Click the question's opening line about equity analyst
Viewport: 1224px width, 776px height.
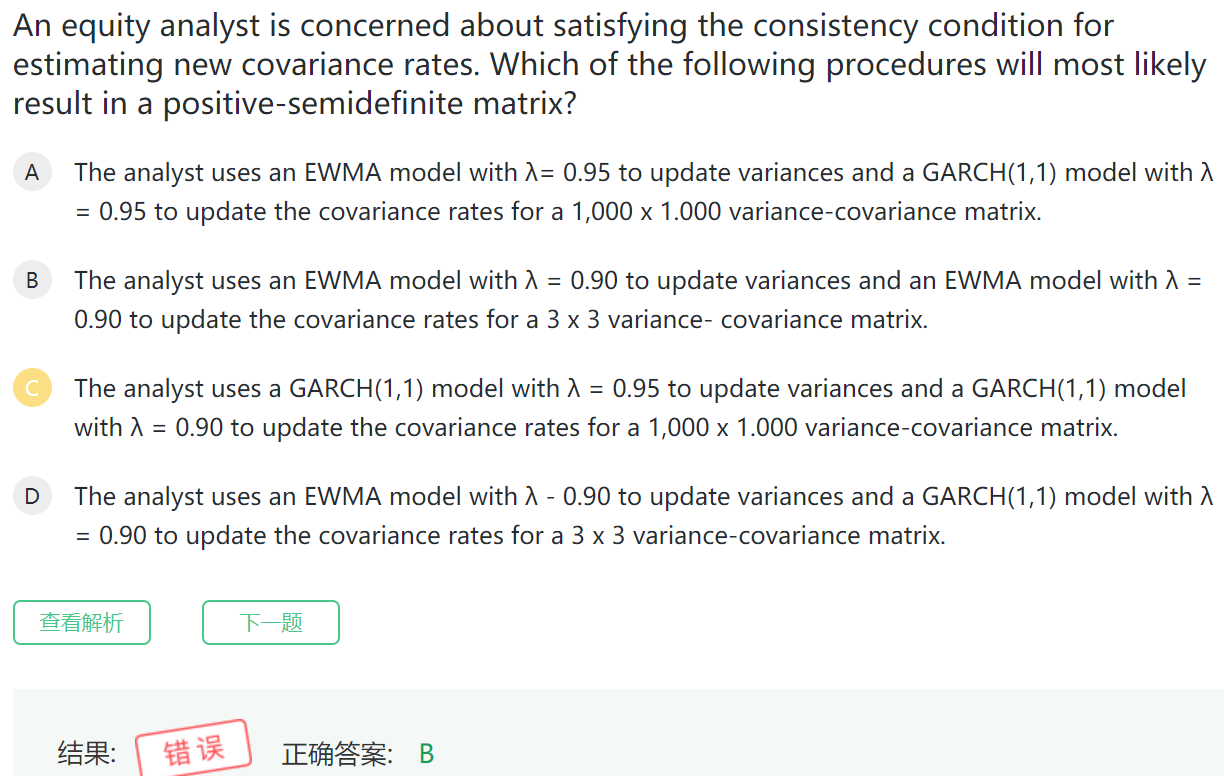[563, 26]
